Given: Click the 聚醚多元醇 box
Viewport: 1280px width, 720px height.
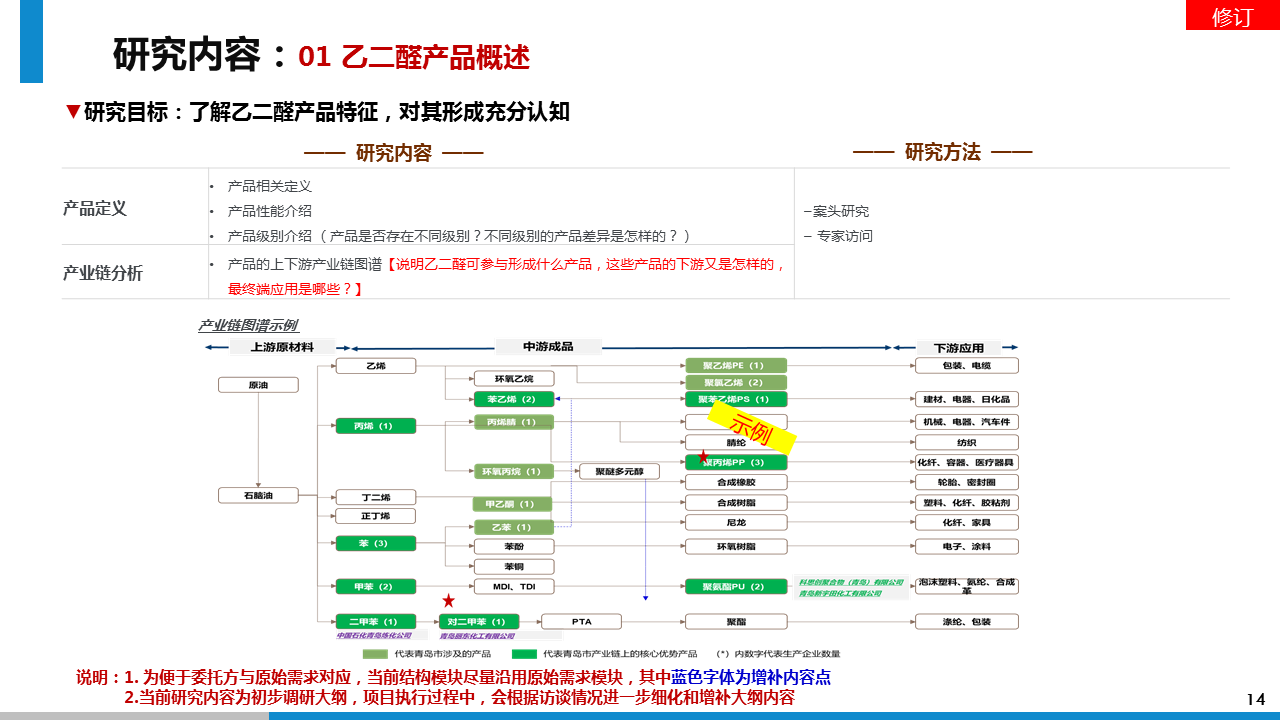Looking at the screenshot, I should [x=619, y=472].
